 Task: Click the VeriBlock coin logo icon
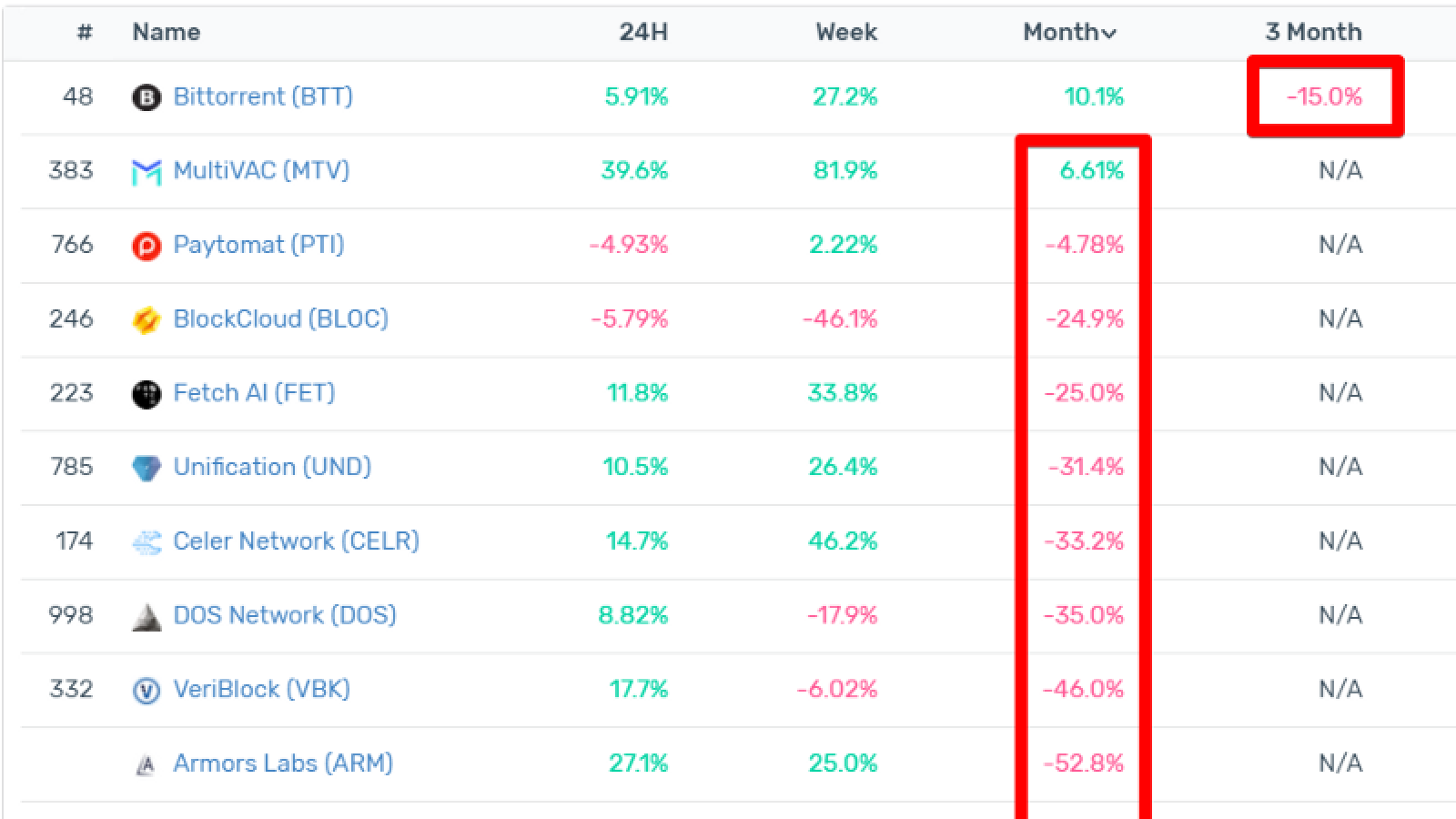(x=147, y=691)
